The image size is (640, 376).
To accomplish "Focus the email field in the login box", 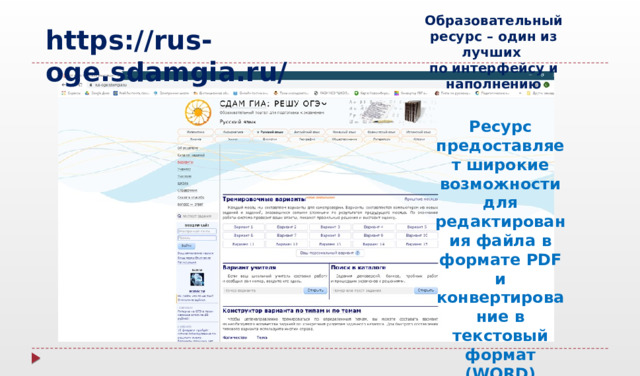I will [197, 231].
